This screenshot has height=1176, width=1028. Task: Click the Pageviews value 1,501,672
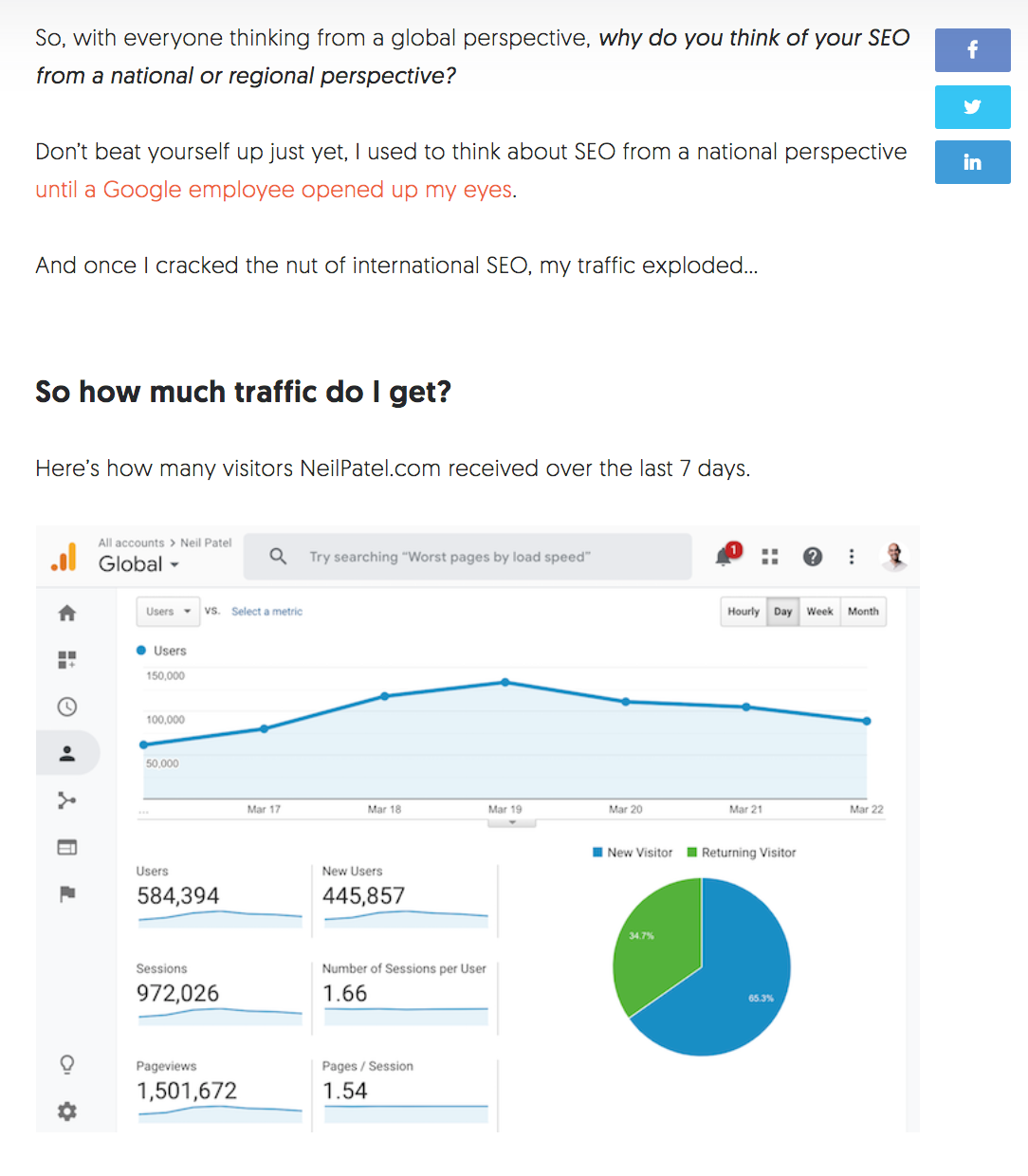pos(187,1092)
